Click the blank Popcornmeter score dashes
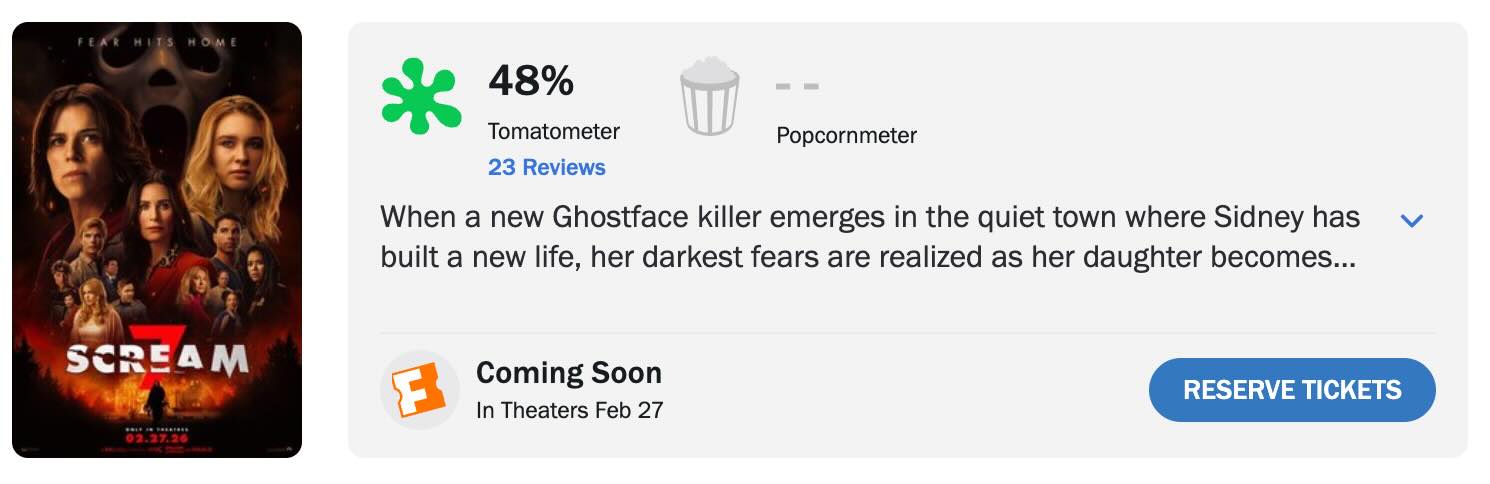The image size is (1490, 484). coord(797,86)
